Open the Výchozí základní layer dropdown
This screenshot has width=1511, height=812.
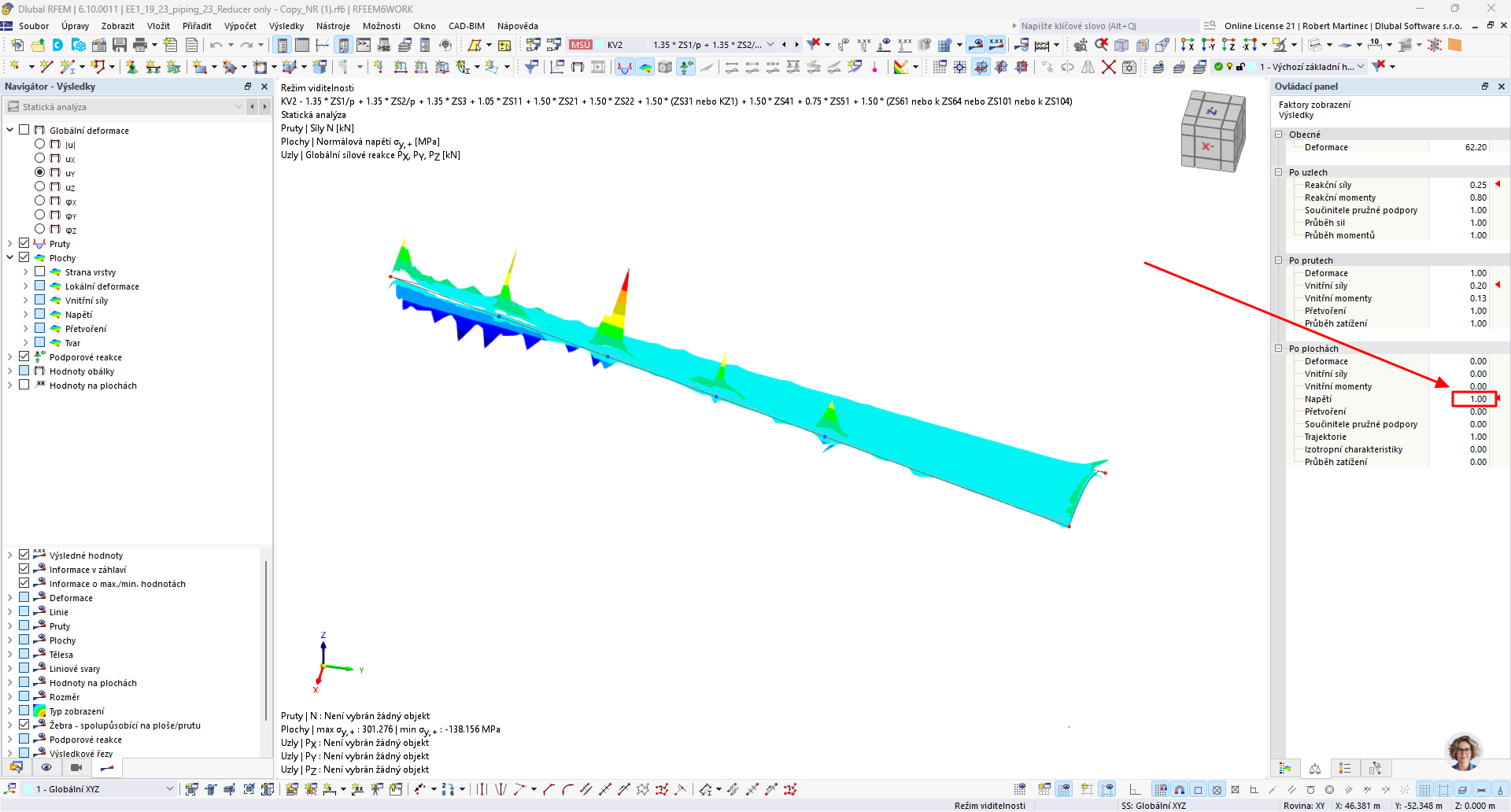click(x=1361, y=67)
